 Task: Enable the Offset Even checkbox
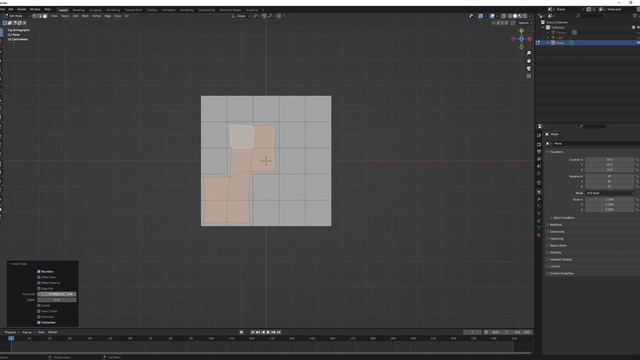39,277
